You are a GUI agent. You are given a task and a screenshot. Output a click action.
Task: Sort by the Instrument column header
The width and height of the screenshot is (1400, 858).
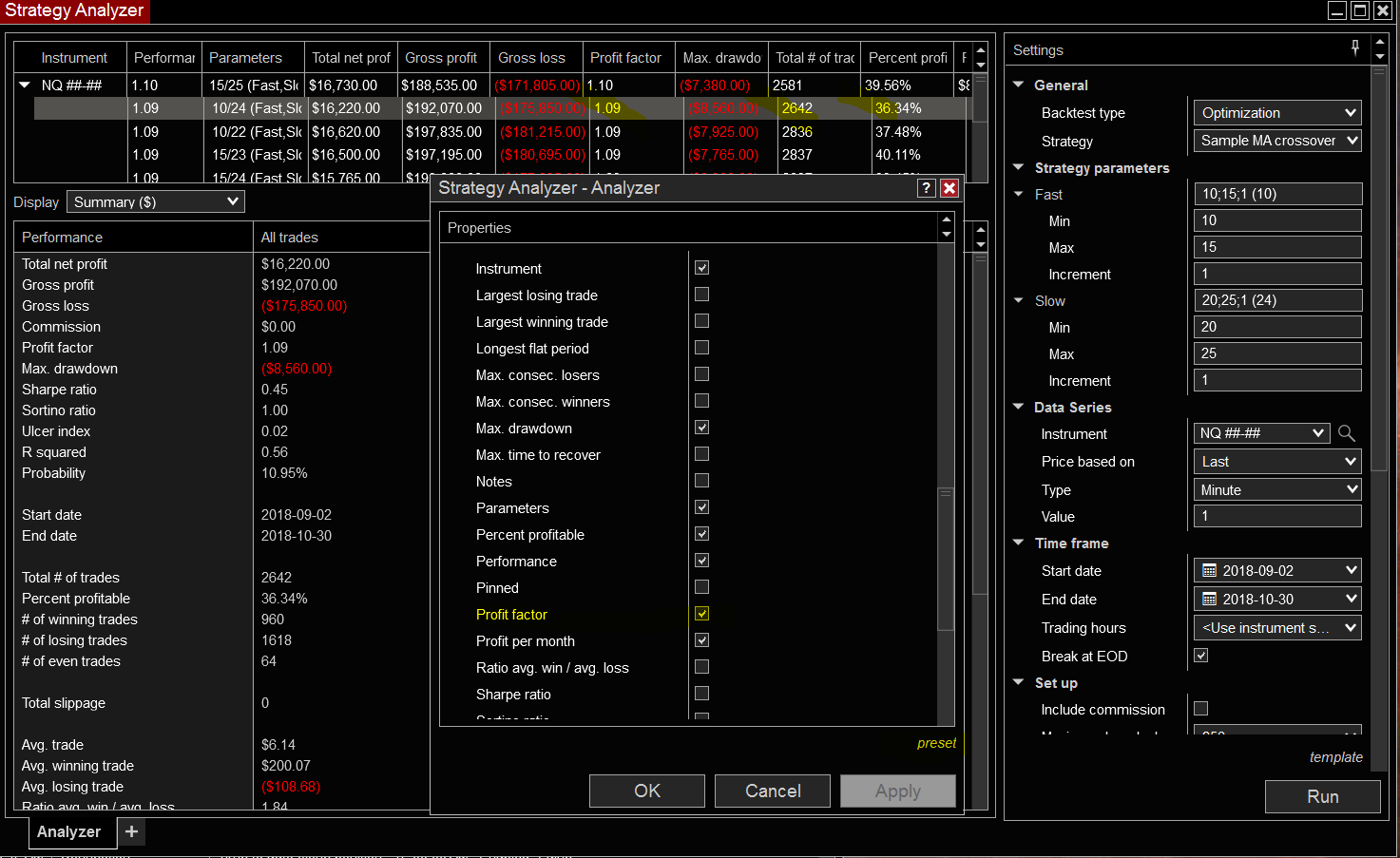pyautogui.click(x=70, y=58)
